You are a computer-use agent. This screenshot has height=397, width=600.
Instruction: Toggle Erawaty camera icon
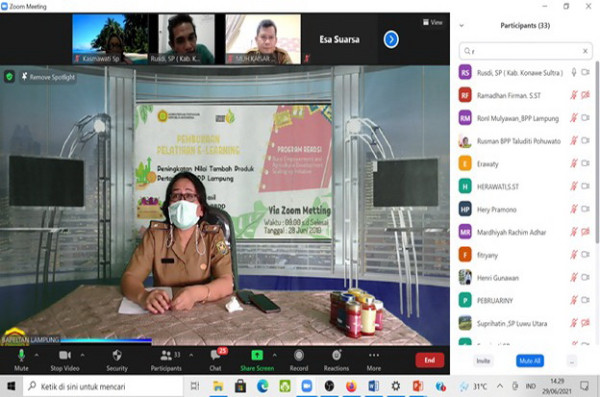tap(585, 163)
